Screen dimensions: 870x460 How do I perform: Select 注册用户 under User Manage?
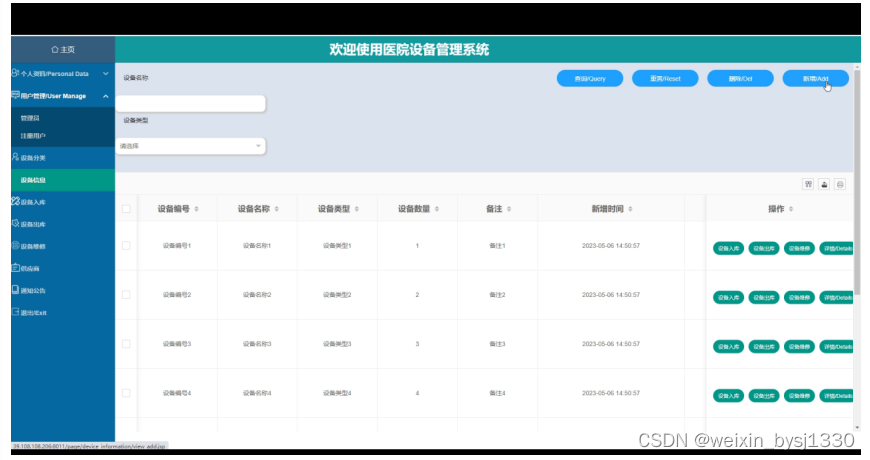(x=33, y=136)
